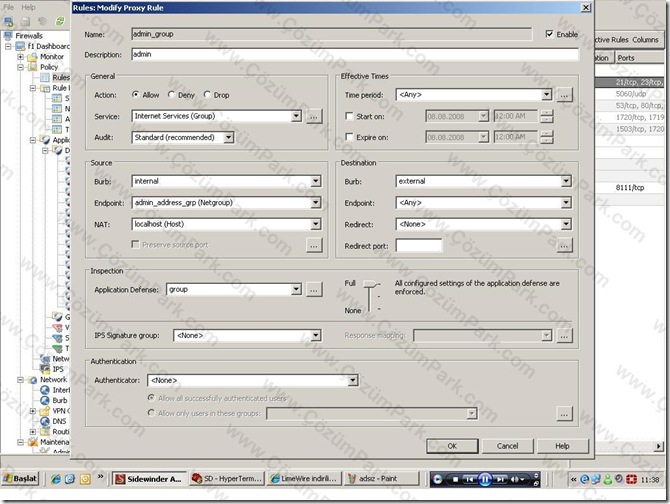670x504 pixels.
Task: Click the Description input field
Action: click(x=355, y=54)
